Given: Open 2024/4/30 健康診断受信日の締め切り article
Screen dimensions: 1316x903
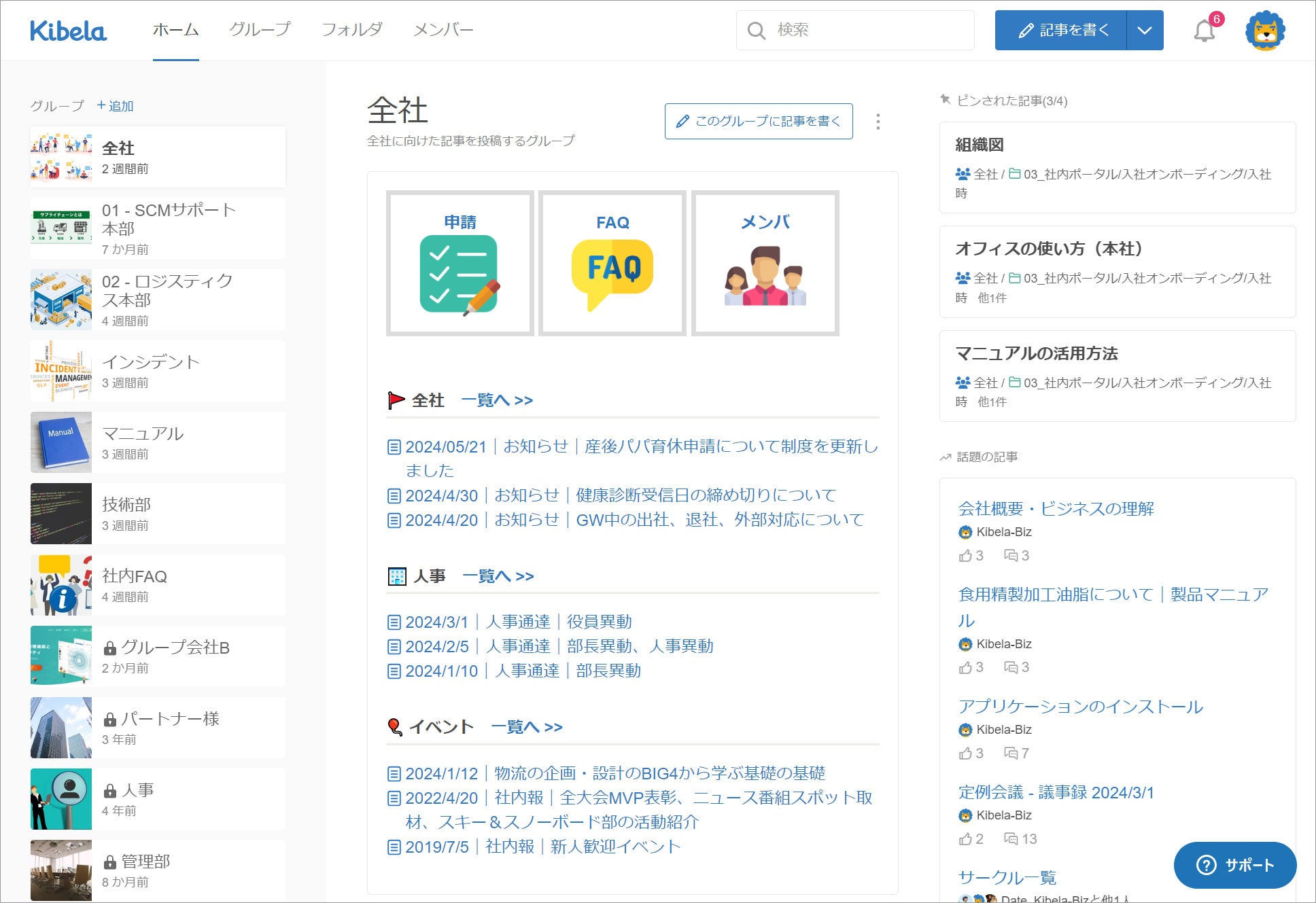Looking at the screenshot, I should coord(621,495).
